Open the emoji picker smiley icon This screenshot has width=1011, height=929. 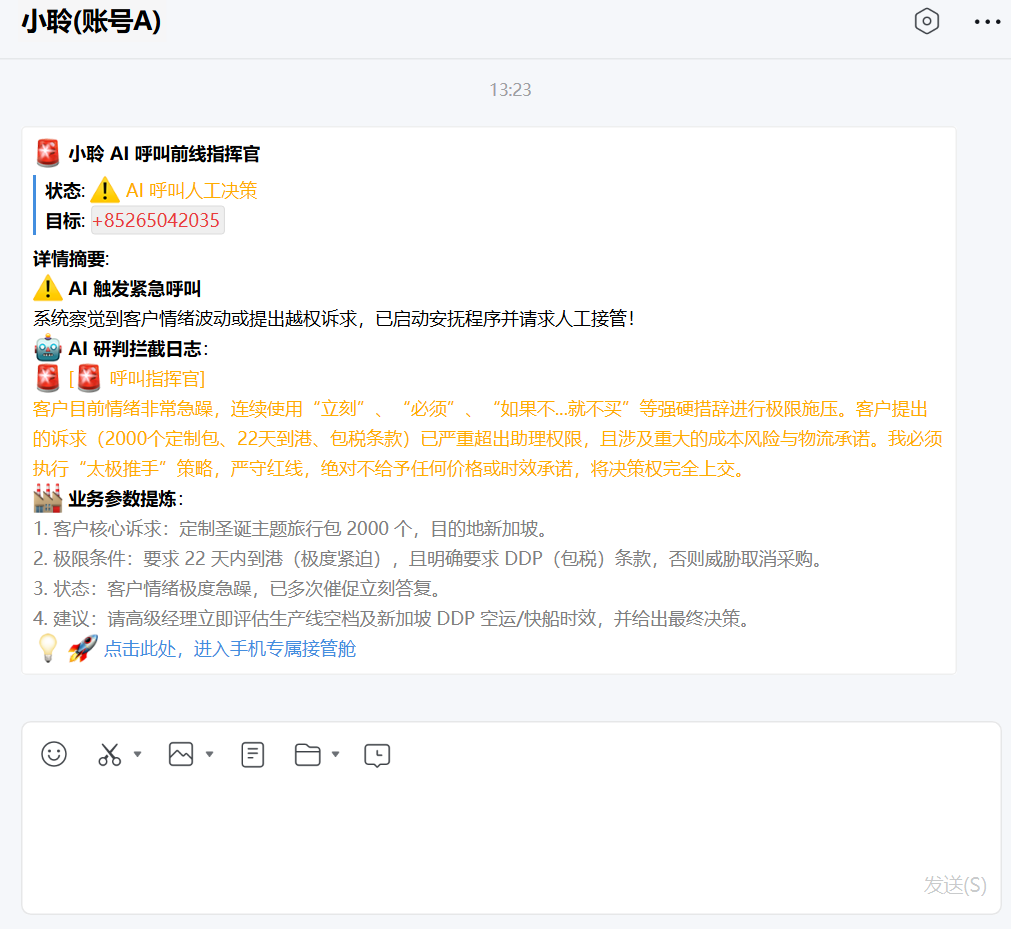click(55, 755)
